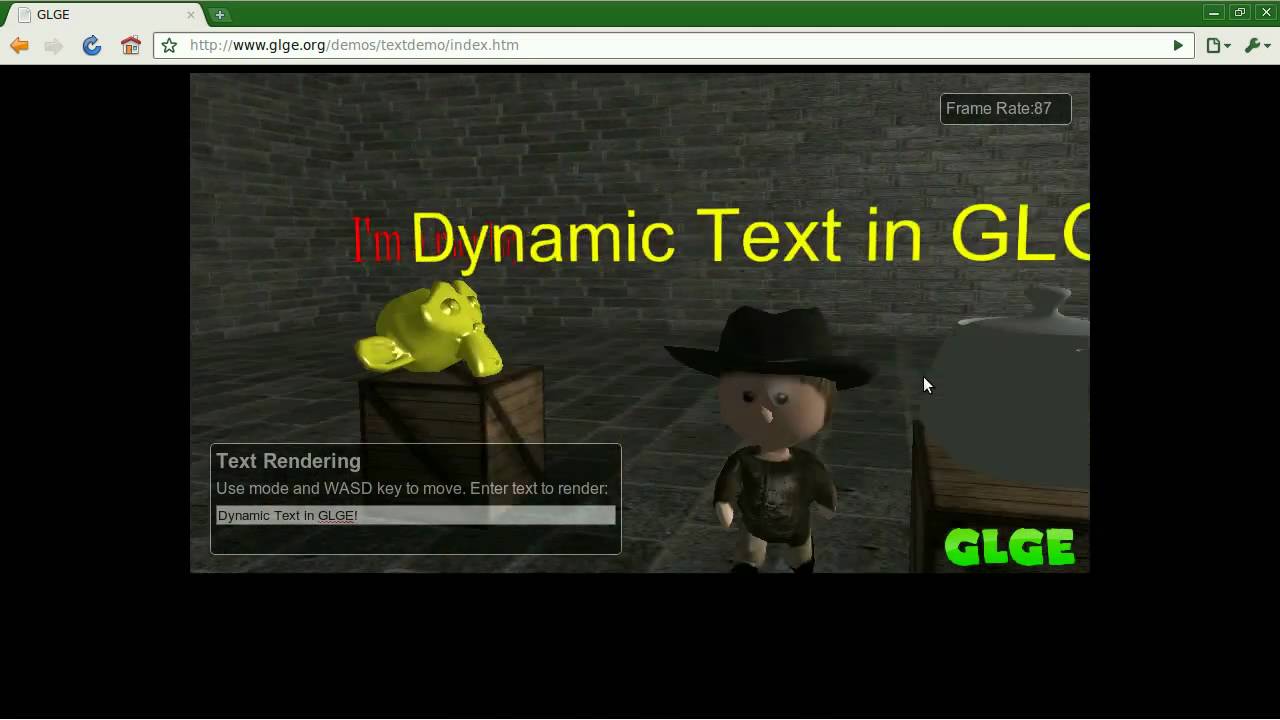
Task: Click the yellow monkey head model
Action: click(x=430, y=328)
